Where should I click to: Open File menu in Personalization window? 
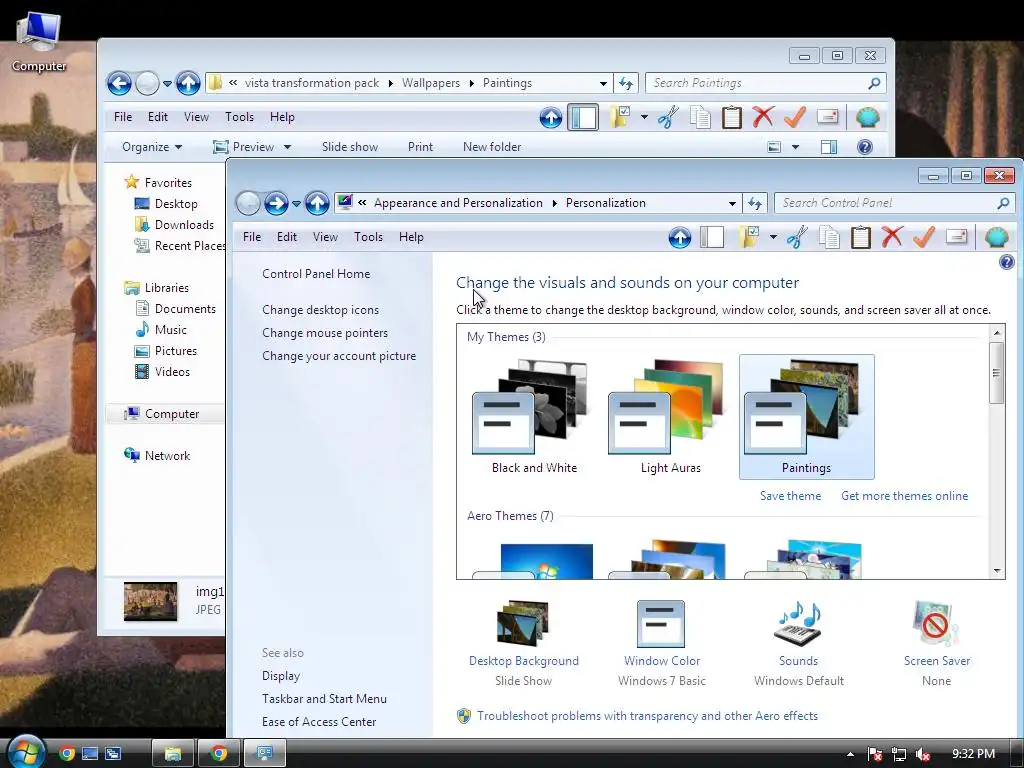pos(251,237)
